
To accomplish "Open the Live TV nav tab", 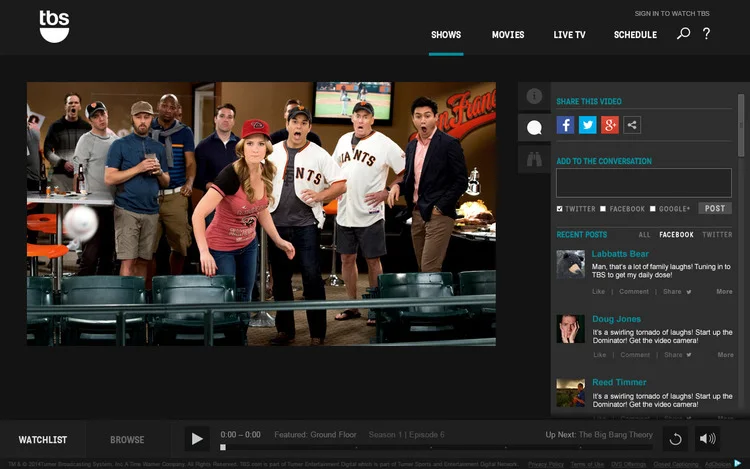I will click(x=569, y=35).
